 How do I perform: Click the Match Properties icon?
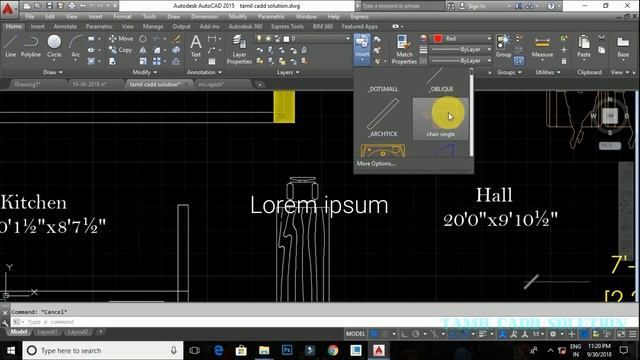(404, 49)
